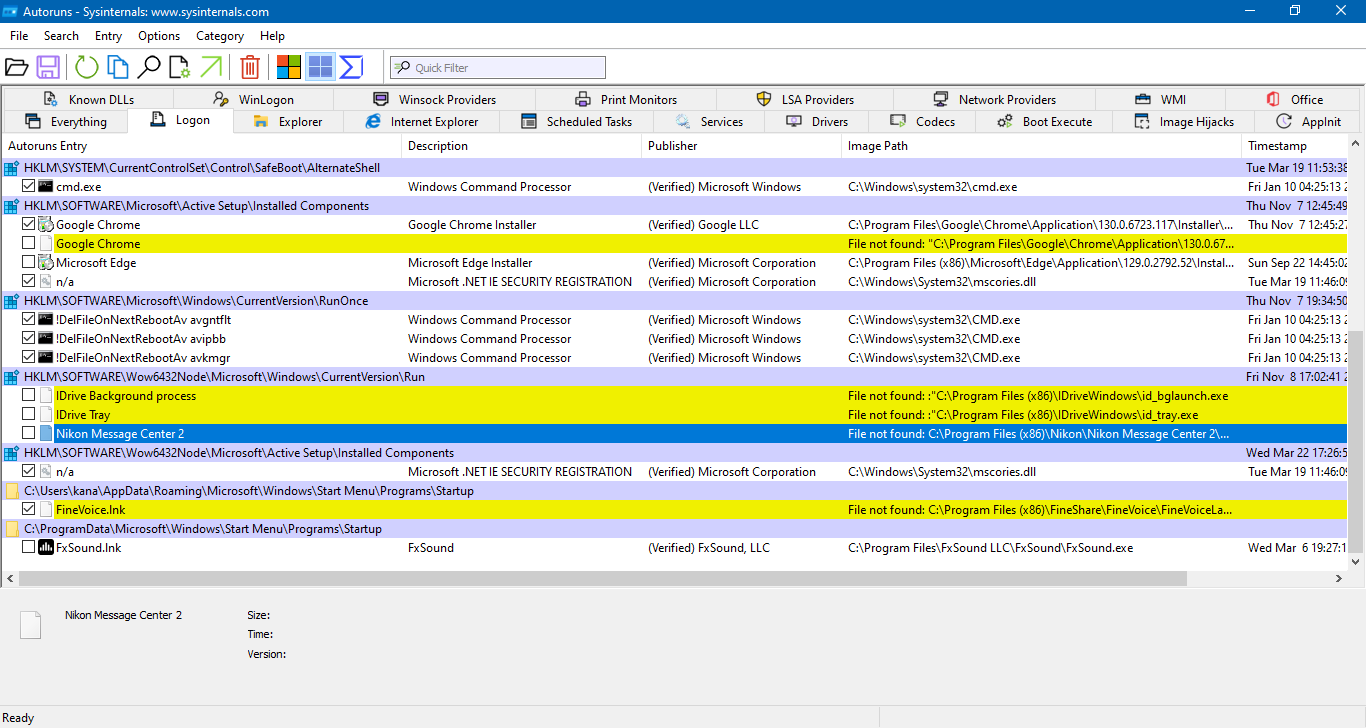Screen dimensions: 1366x728
Task: Click the blue sigma toolbar icon
Action: (351, 67)
